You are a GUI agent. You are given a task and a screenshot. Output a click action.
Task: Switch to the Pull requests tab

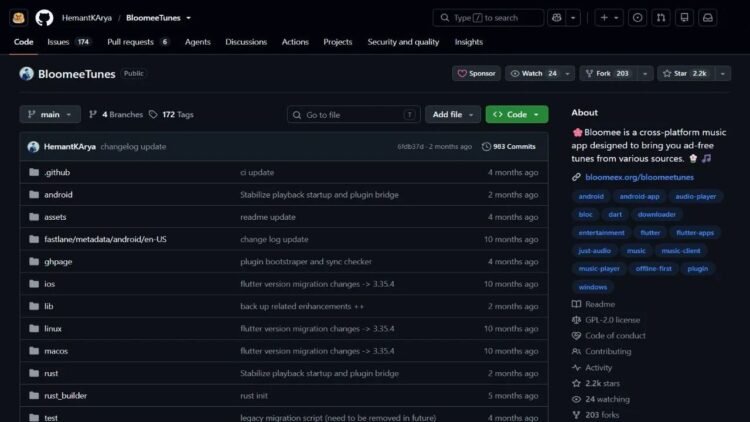138,42
